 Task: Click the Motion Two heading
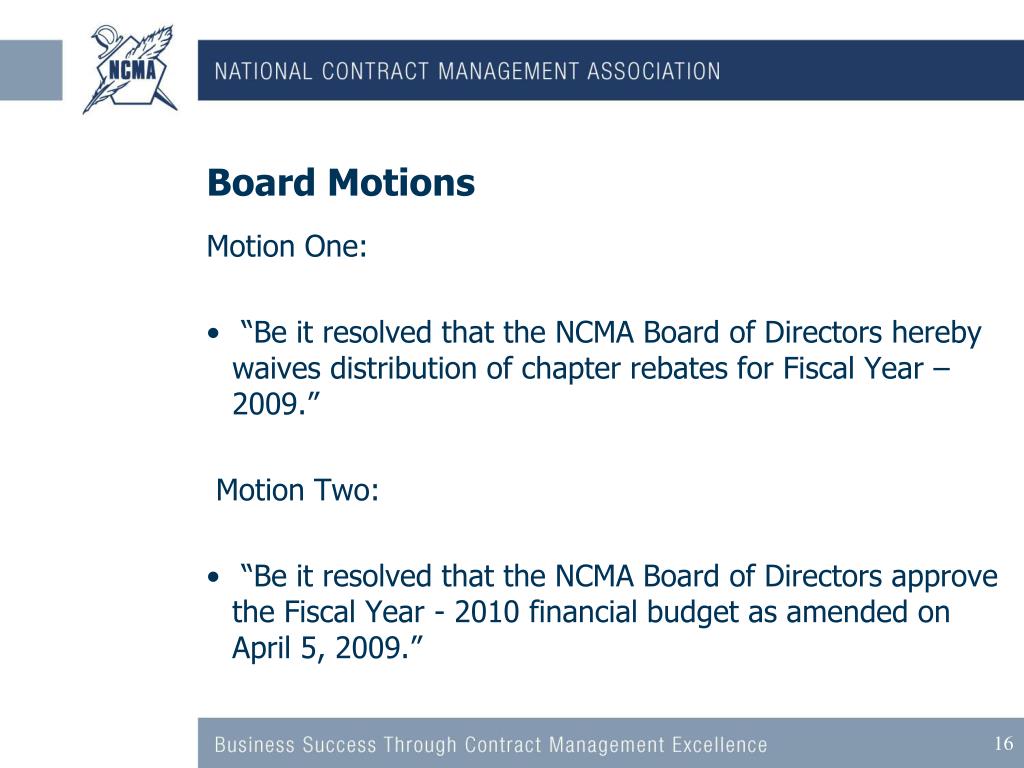tap(297, 490)
